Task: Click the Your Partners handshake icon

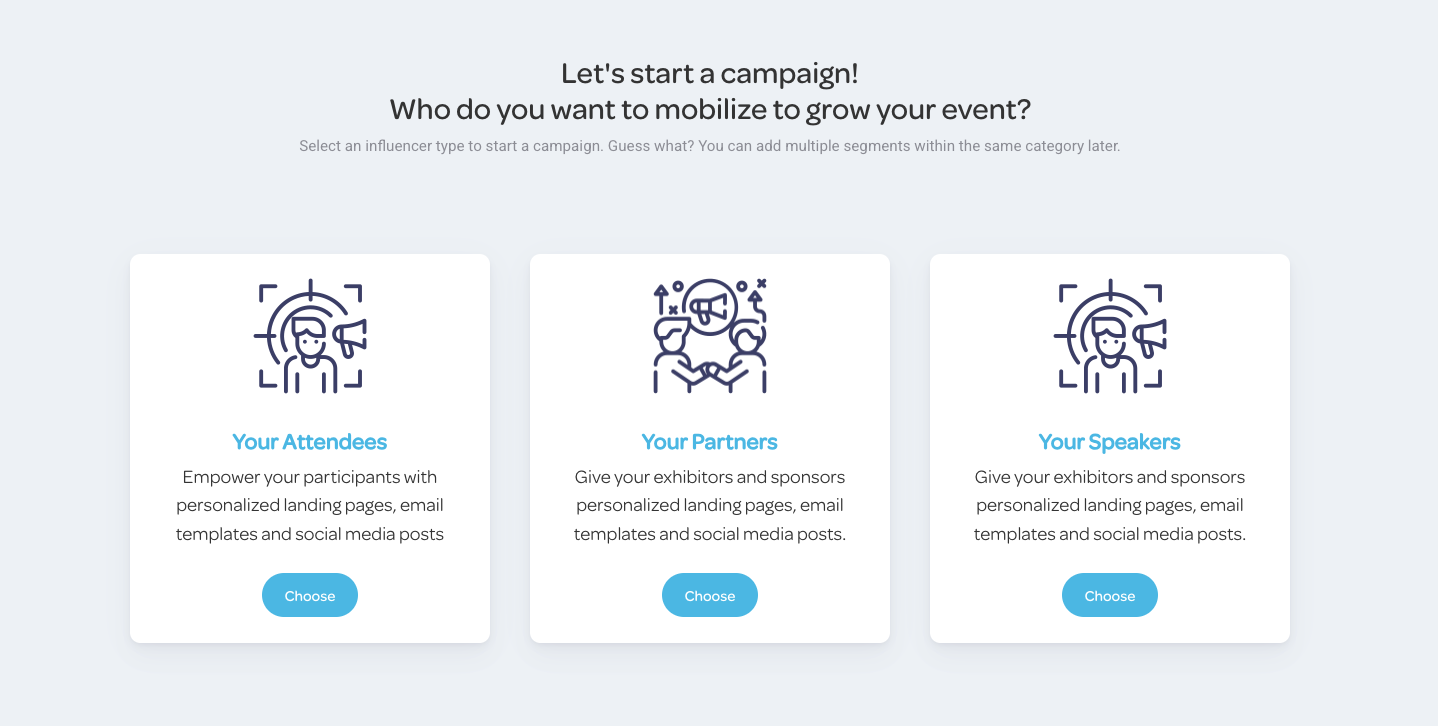Action: (710, 336)
